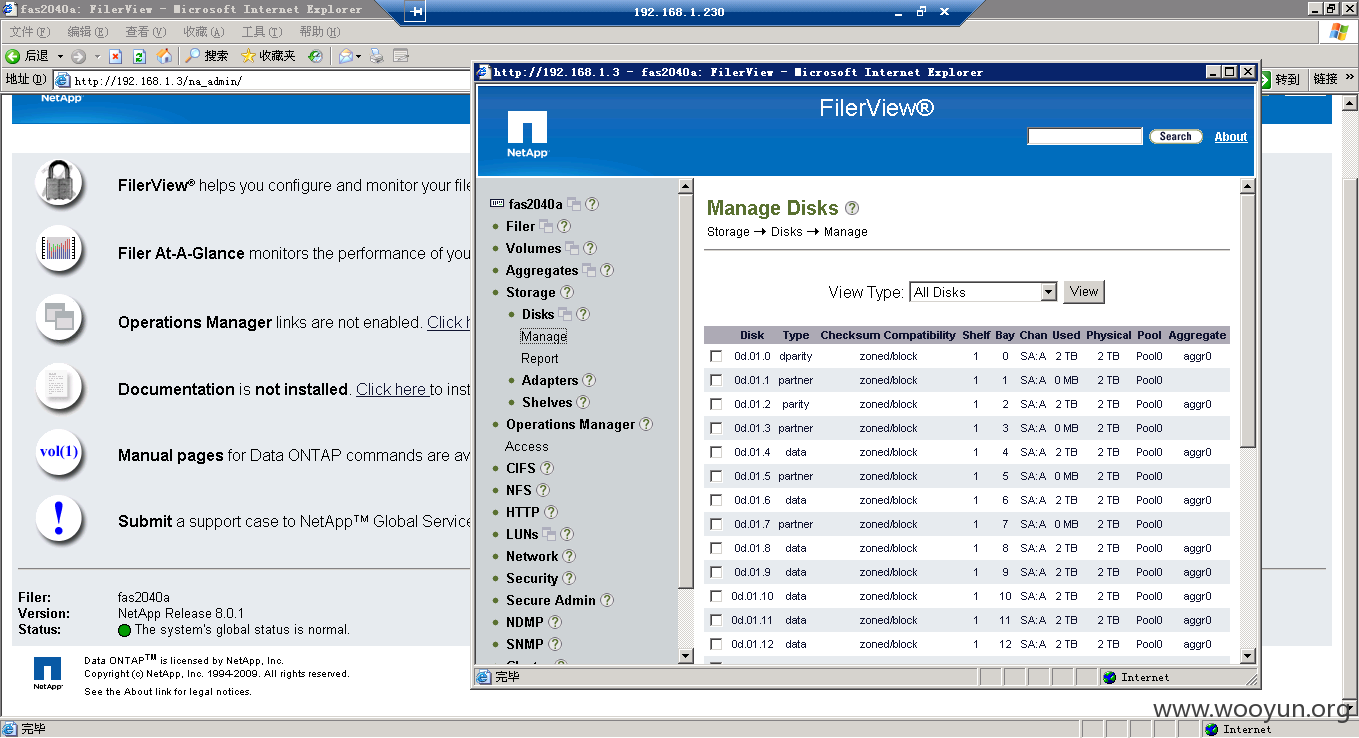The width and height of the screenshot is (1359, 738).
Task: Check the checkbox for disk 0d.01.0
Action: (x=716, y=356)
